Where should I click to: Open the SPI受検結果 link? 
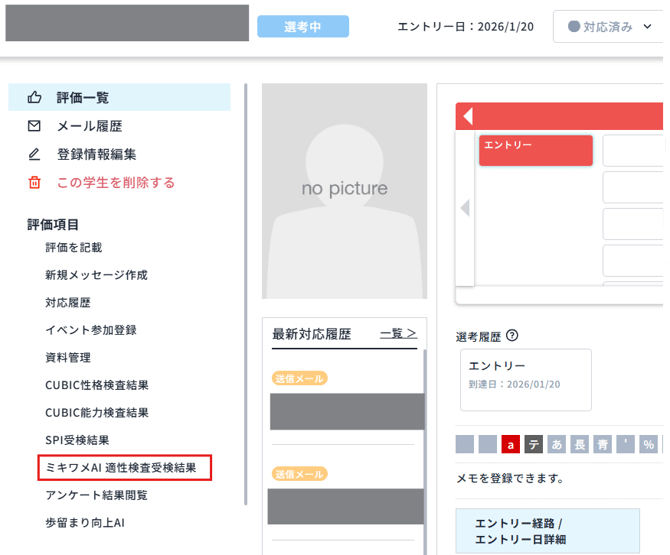click(x=77, y=440)
